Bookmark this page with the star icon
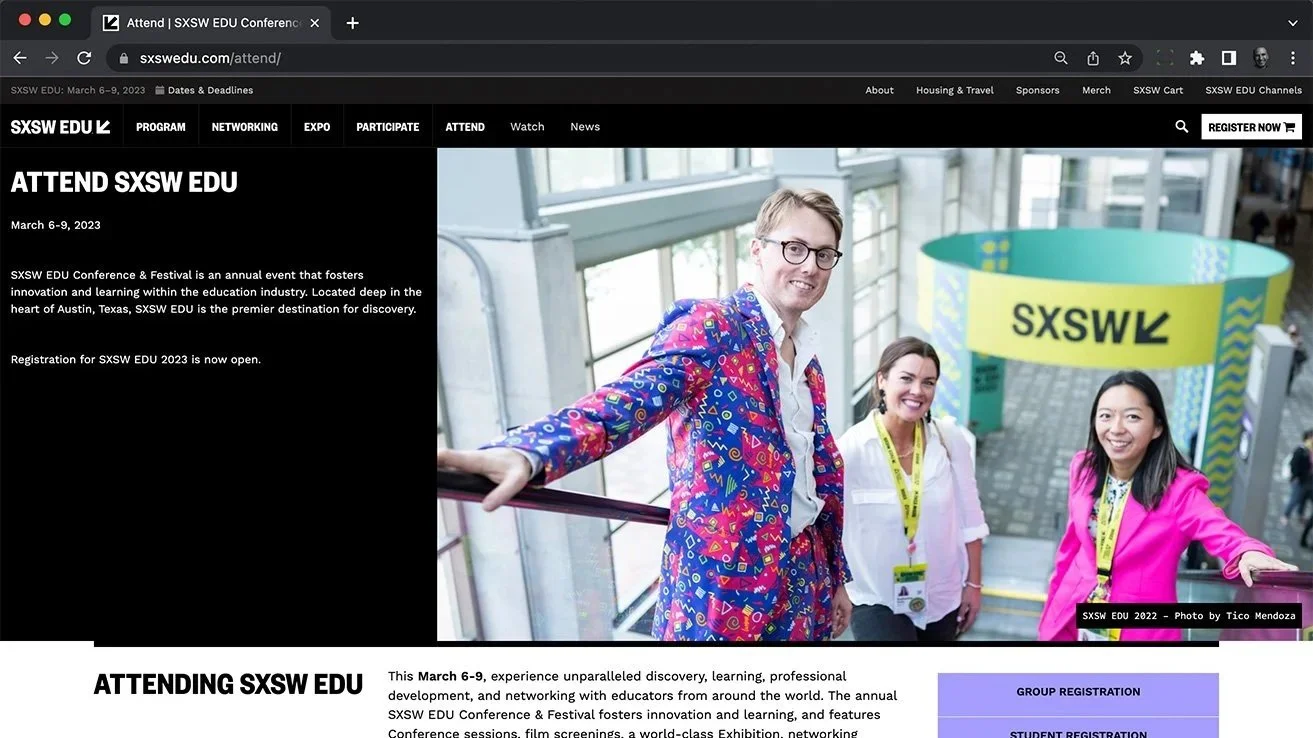 (x=1125, y=58)
